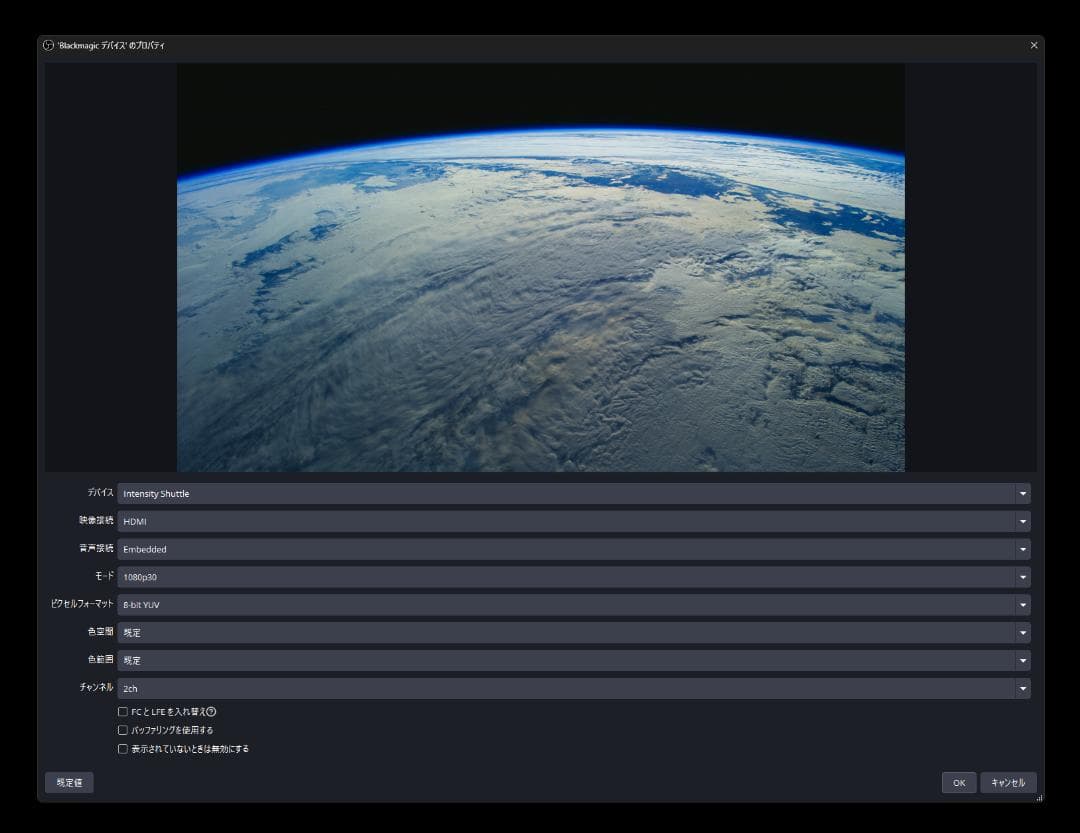Expand the 映像接続 dropdown set to HDMI

(x=573, y=521)
